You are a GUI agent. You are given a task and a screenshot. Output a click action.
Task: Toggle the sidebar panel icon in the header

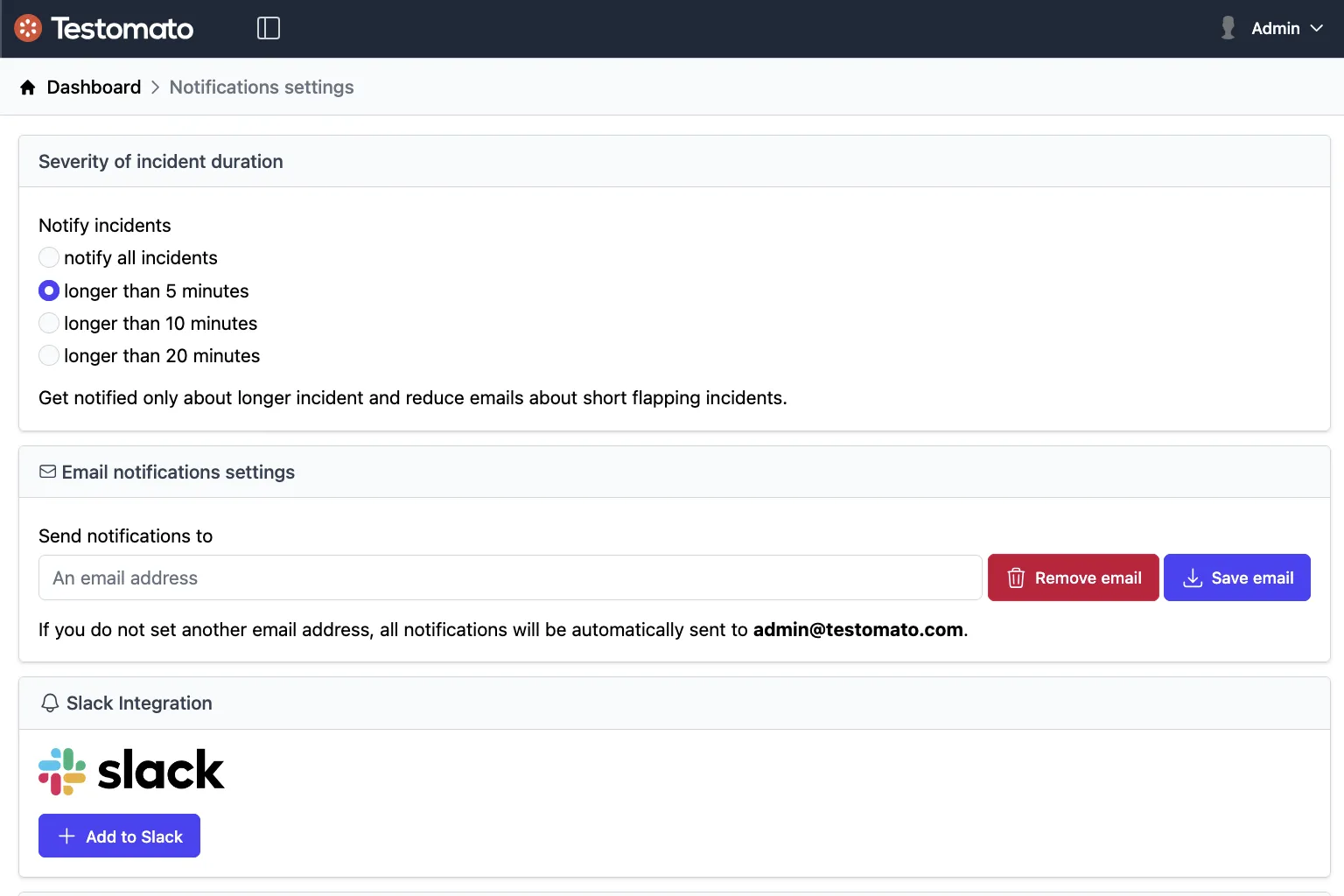pos(268,27)
